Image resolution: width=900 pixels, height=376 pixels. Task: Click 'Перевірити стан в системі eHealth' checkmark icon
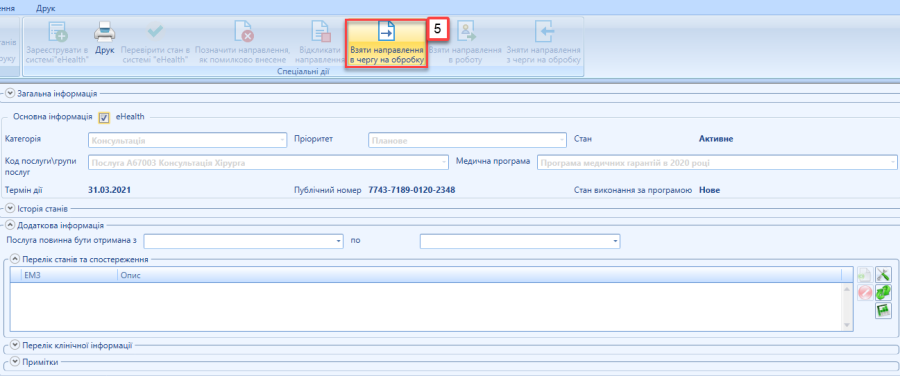(x=155, y=43)
